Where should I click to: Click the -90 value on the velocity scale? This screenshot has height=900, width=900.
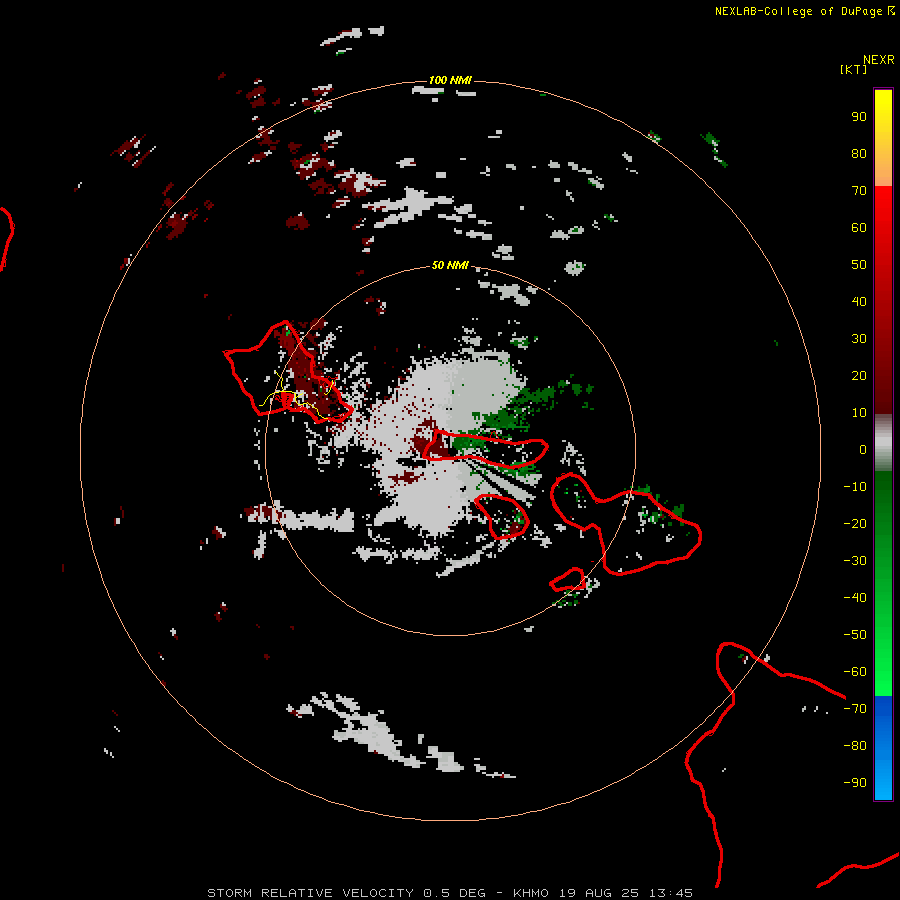[x=855, y=783]
